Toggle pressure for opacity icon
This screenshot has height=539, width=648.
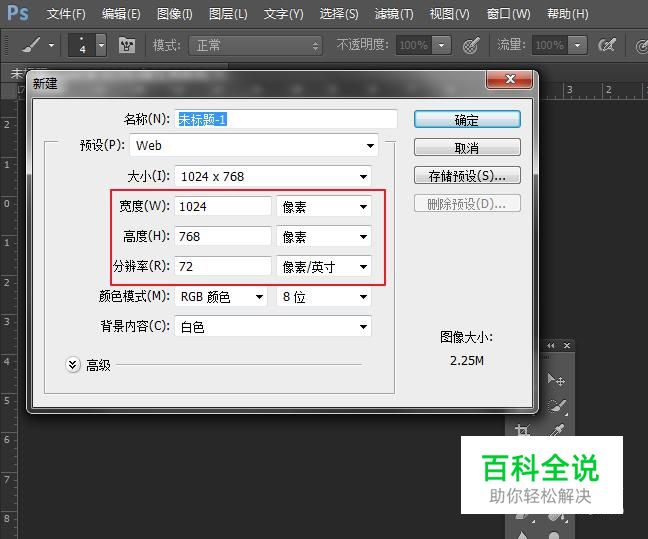coord(471,45)
